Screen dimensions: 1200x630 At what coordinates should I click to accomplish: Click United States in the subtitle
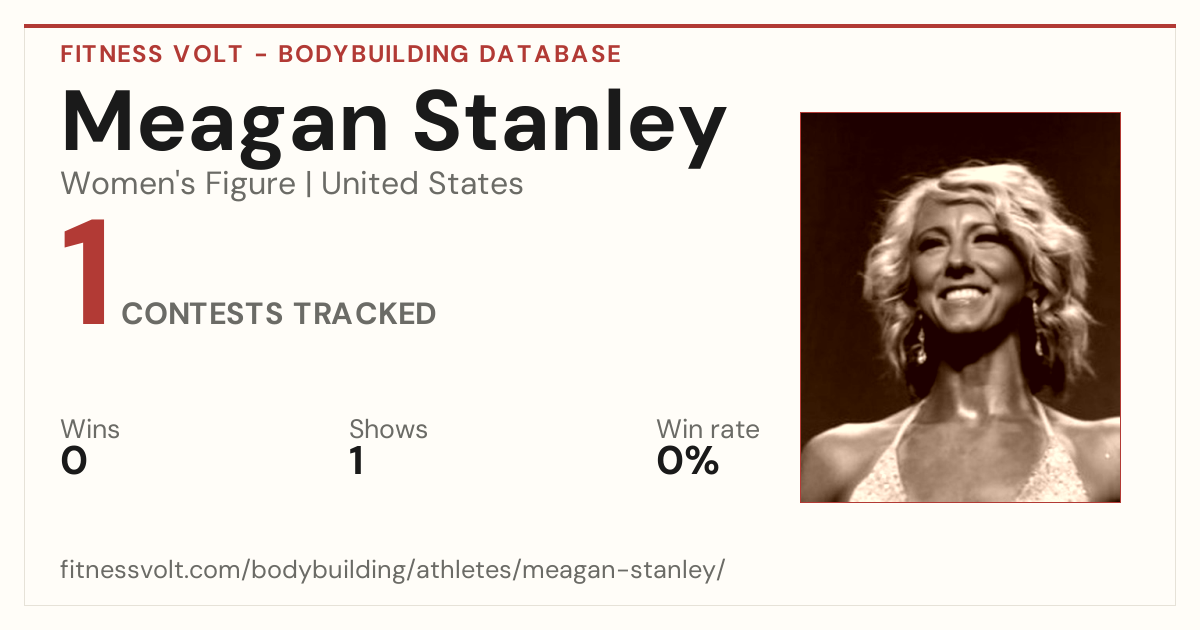point(423,183)
